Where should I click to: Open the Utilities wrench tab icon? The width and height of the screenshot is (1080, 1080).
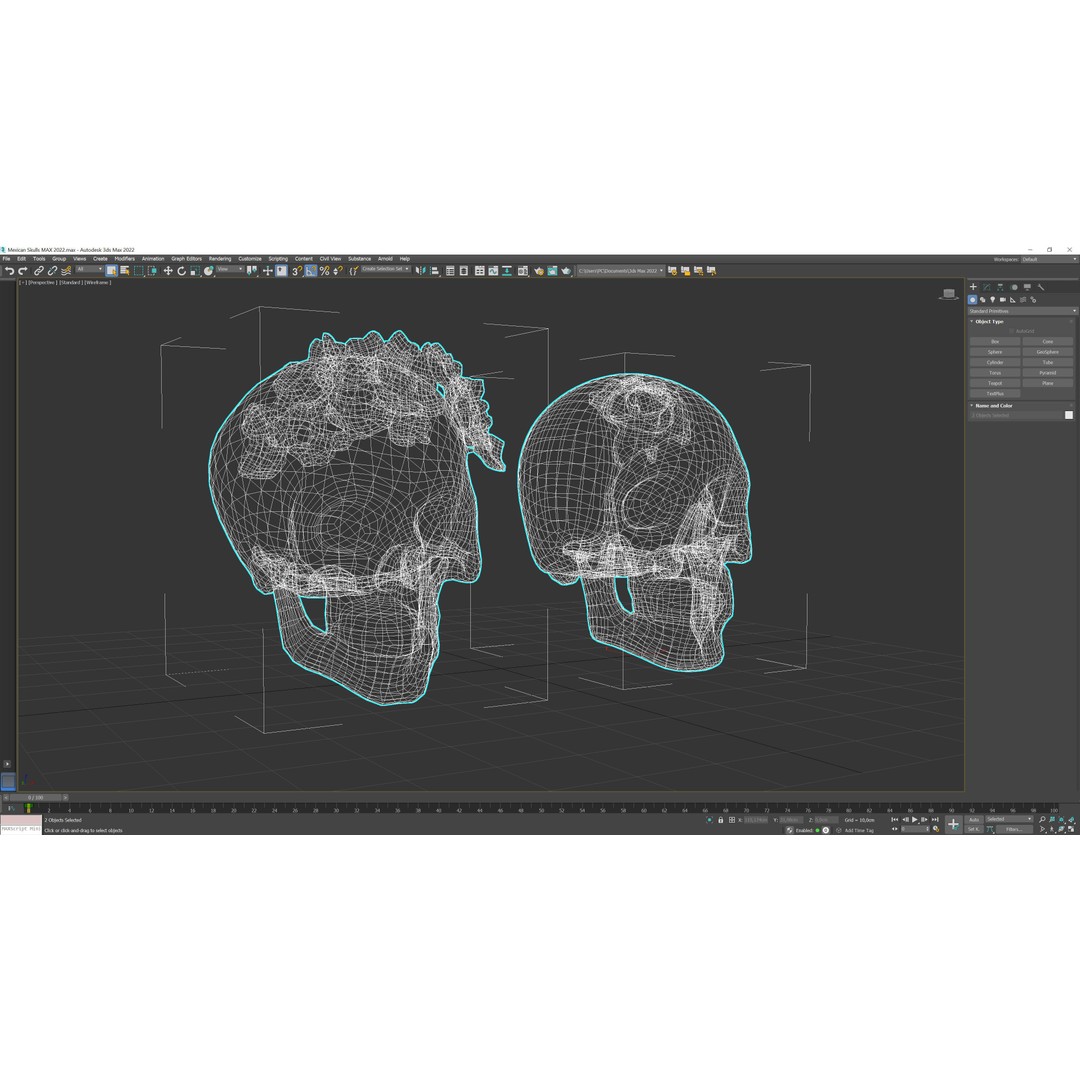pyautogui.click(x=1041, y=287)
